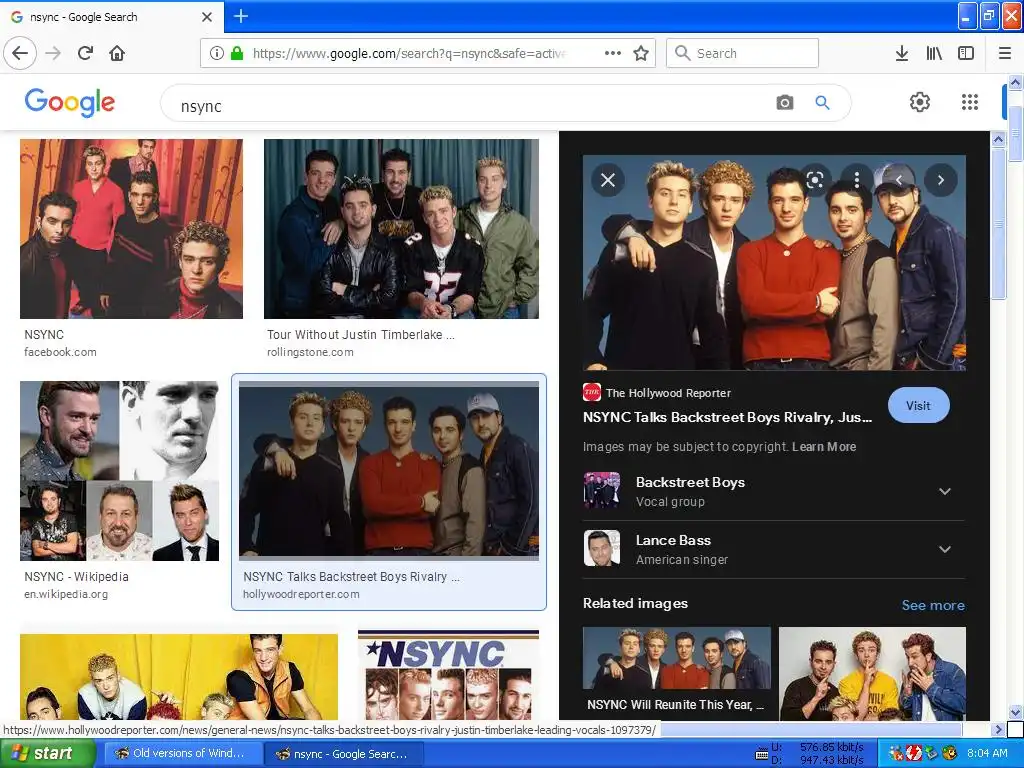The image size is (1024, 768).
Task: Click the Learn More copyright link
Action: pyautogui.click(x=824, y=447)
